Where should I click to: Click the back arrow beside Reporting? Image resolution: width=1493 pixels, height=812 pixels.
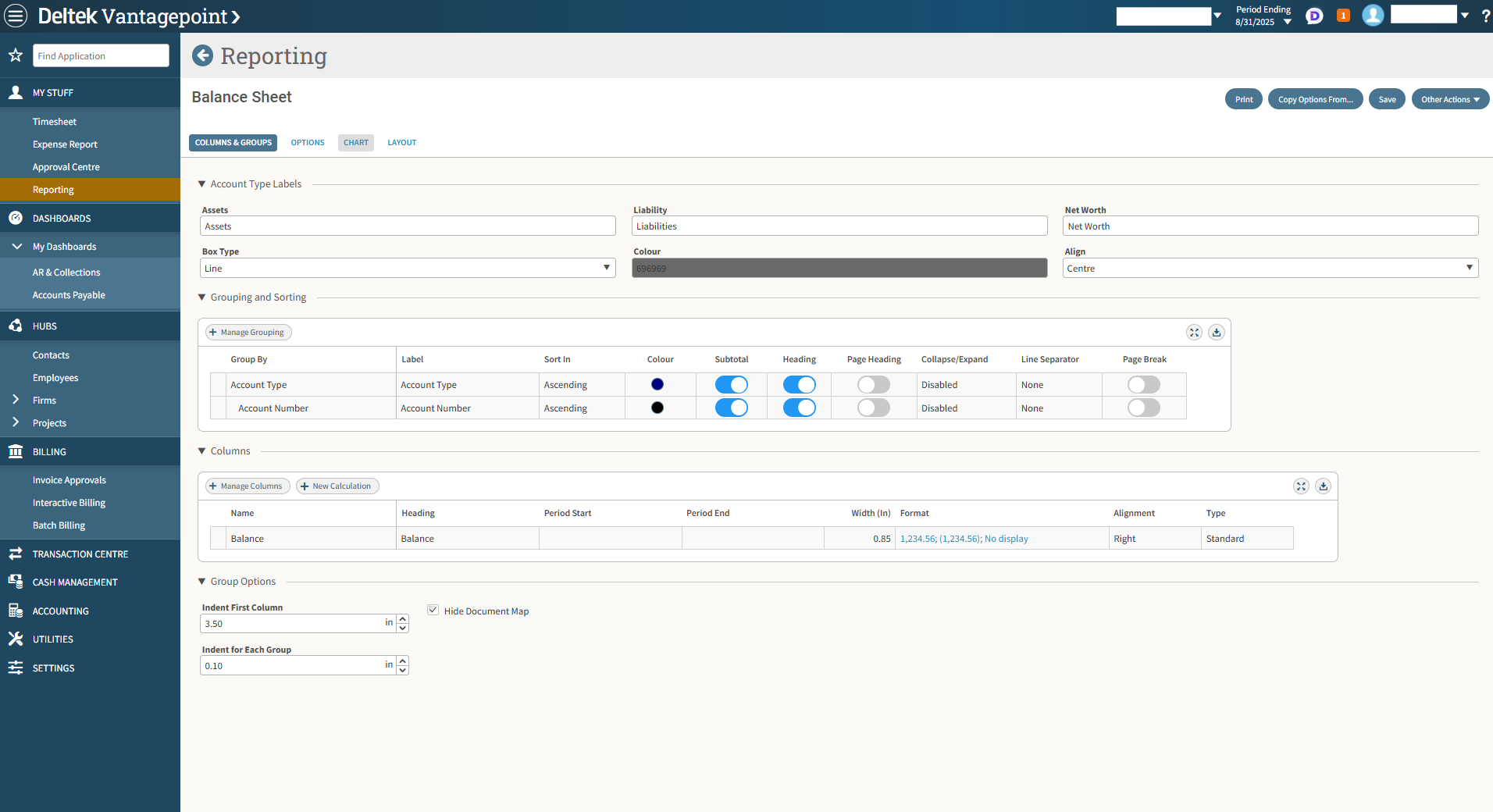pyautogui.click(x=202, y=55)
